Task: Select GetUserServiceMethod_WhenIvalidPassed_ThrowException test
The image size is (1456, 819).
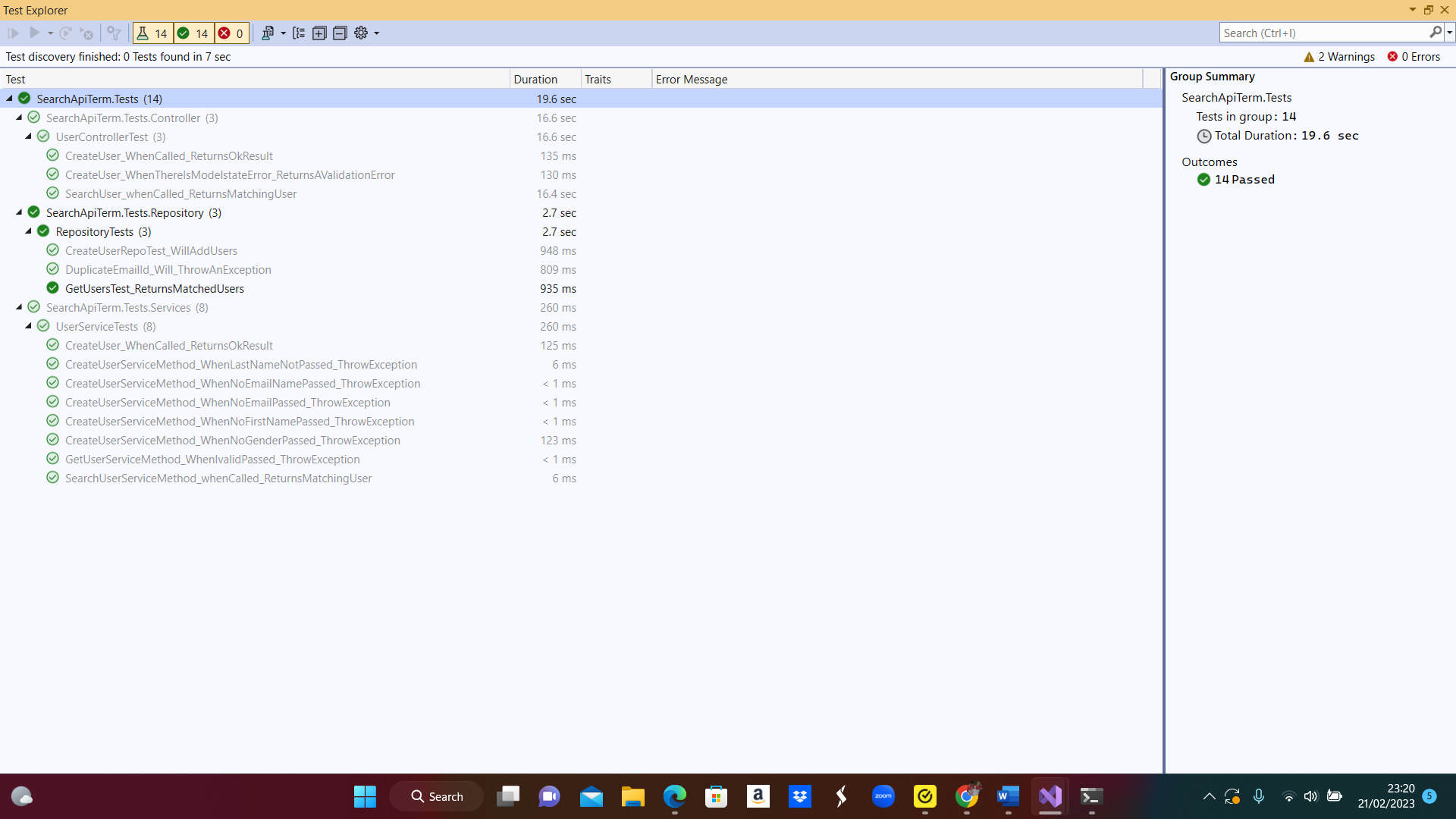Action: 212,460
